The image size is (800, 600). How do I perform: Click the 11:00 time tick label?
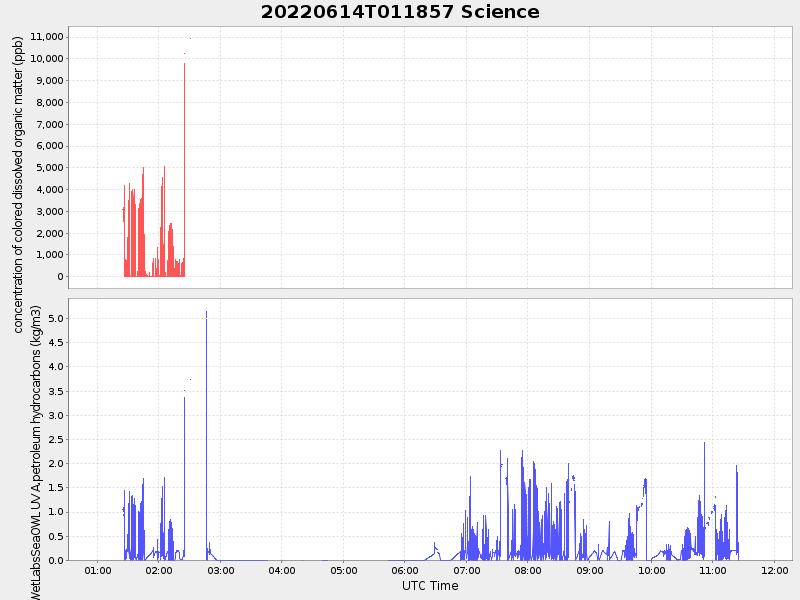click(713, 570)
